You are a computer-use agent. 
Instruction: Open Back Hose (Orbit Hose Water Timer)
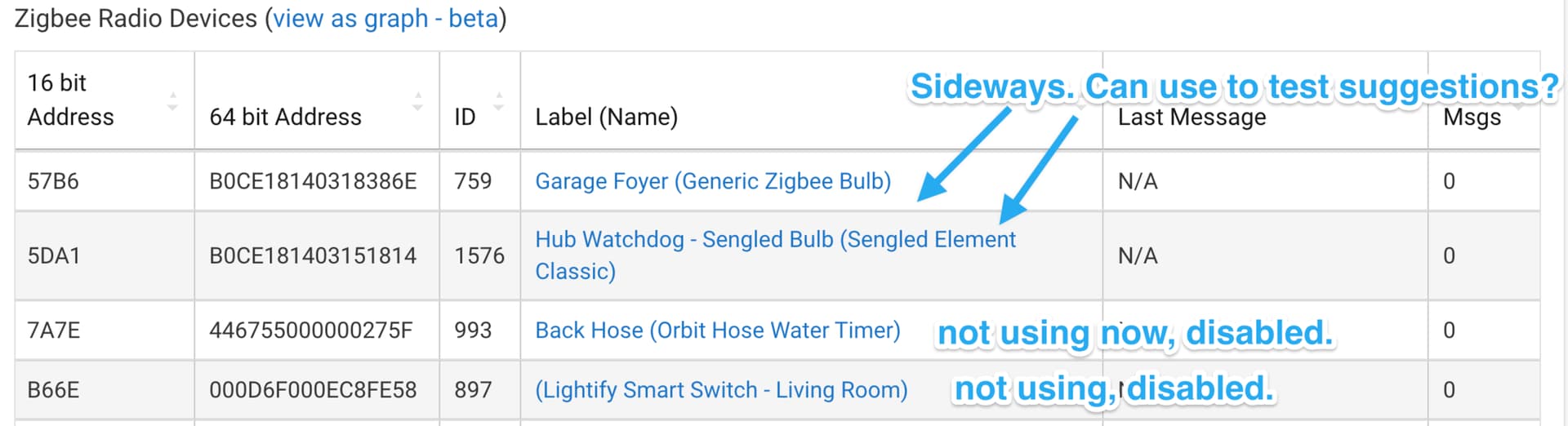718,331
